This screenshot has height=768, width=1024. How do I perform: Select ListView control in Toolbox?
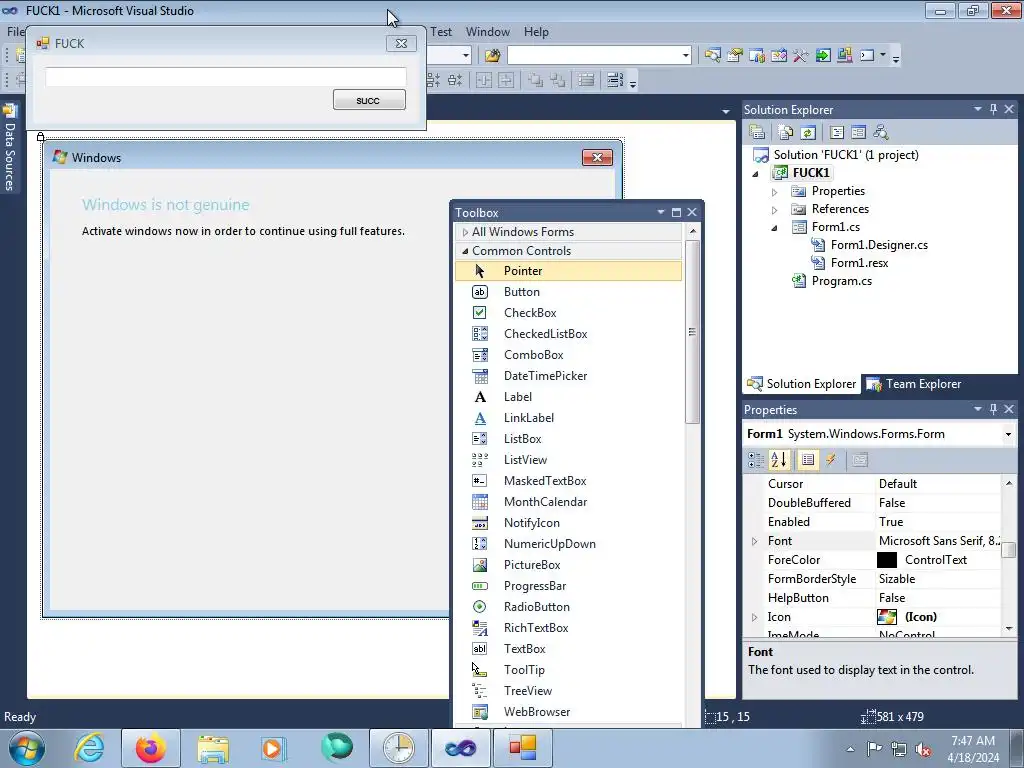[x=568, y=460]
